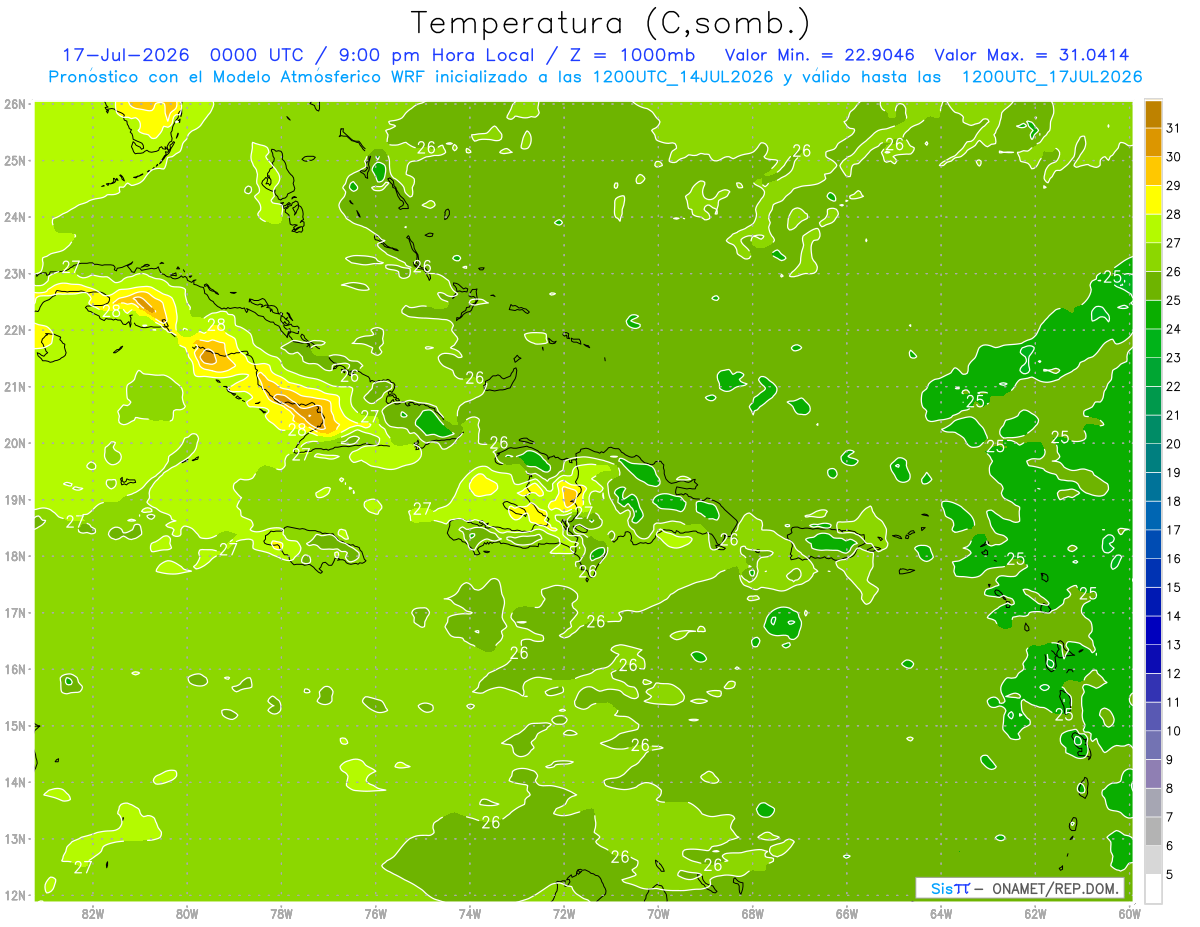Click the 25N latitude axis label
The height and width of the screenshot is (927, 1200).
pos(14,160)
